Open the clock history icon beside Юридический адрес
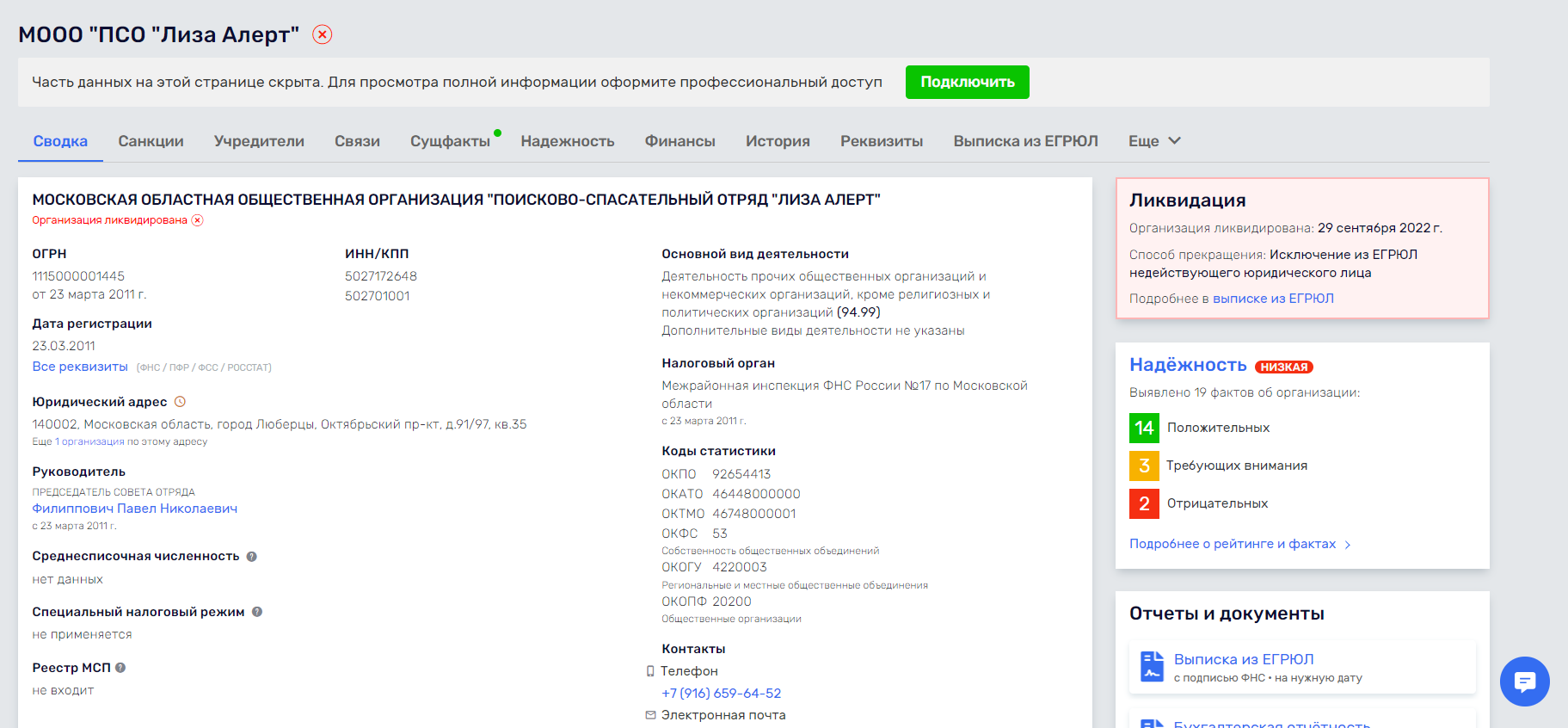Viewport: 1568px width, 728px height. click(180, 402)
